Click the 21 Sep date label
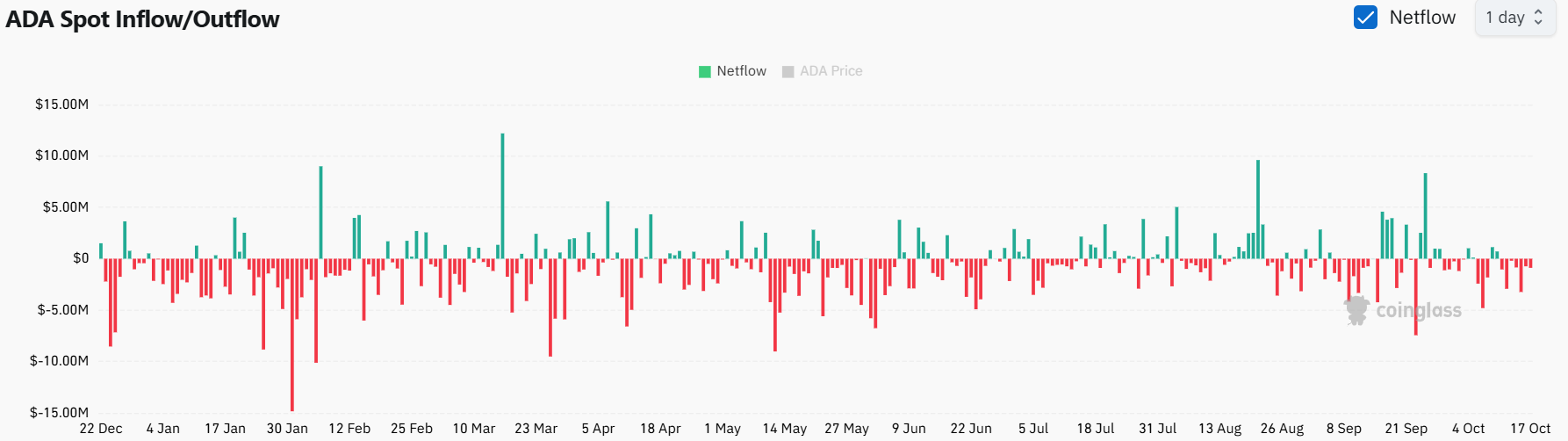This screenshot has height=441, width=1568. 1406,429
